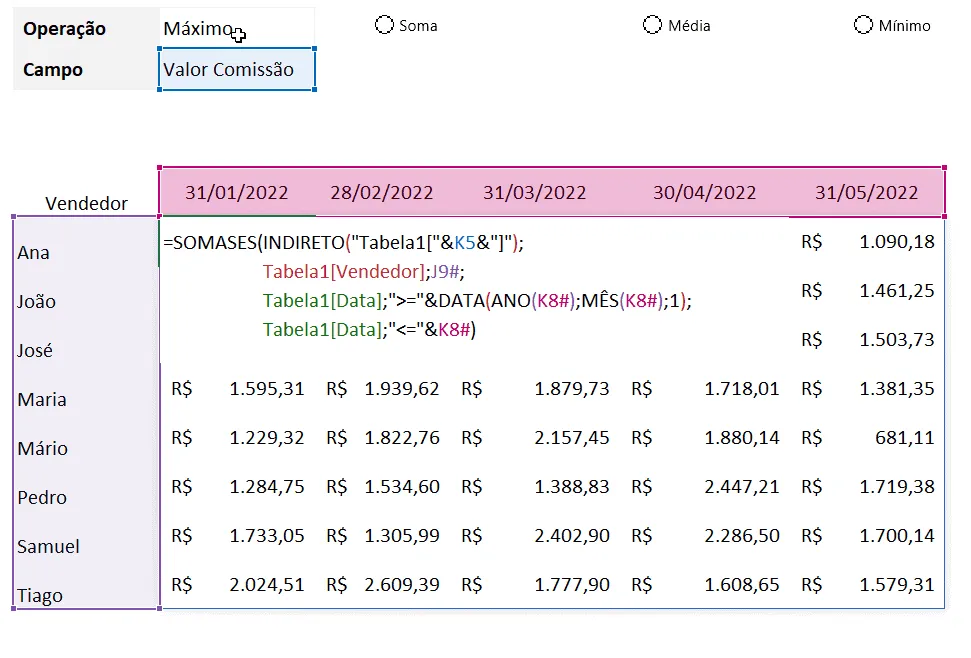Click the Vendedor header cell

pos(86,203)
